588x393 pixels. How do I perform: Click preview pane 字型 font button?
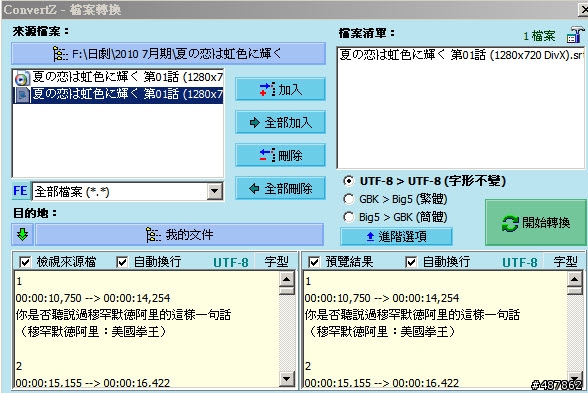(565, 262)
